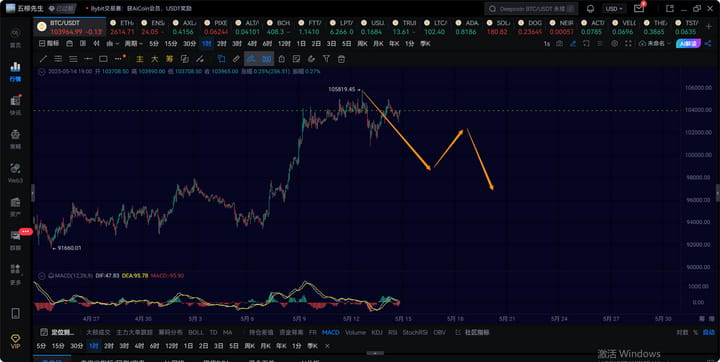Screen dimensions: 720x362
Task: Select the ETH ticker tab
Action: click(x=124, y=27)
